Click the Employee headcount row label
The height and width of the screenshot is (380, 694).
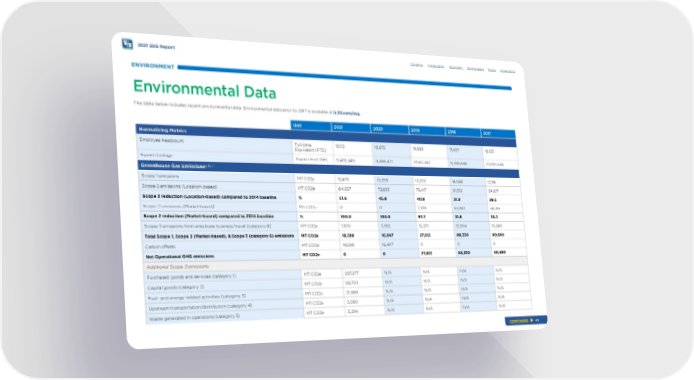click(162, 140)
